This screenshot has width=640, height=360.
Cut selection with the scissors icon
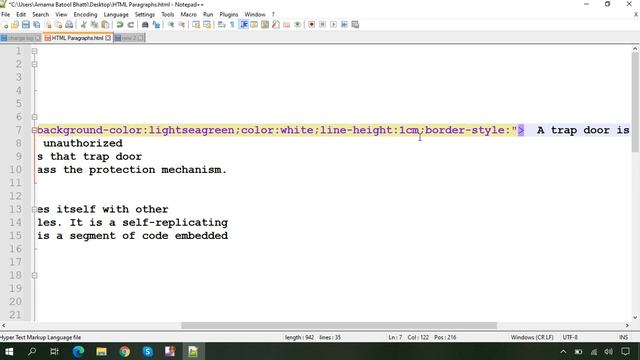tap(83, 24)
